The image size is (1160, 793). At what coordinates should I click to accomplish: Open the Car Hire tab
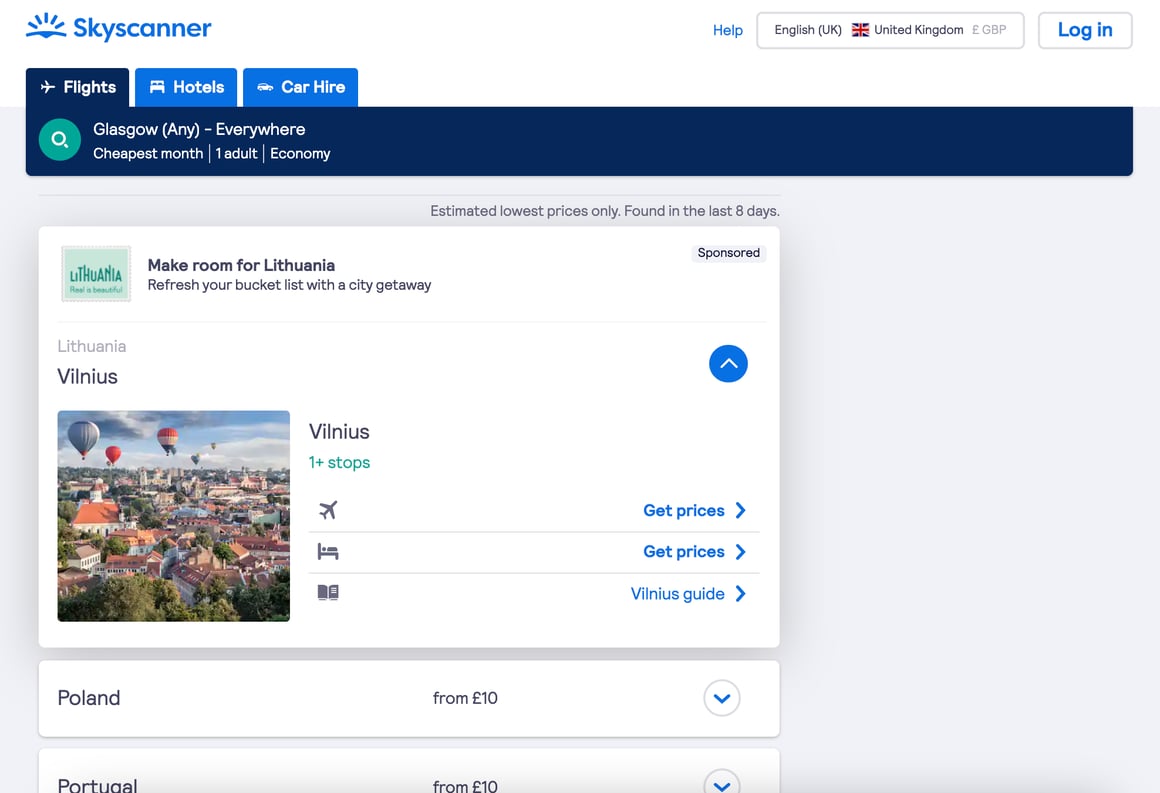click(300, 87)
